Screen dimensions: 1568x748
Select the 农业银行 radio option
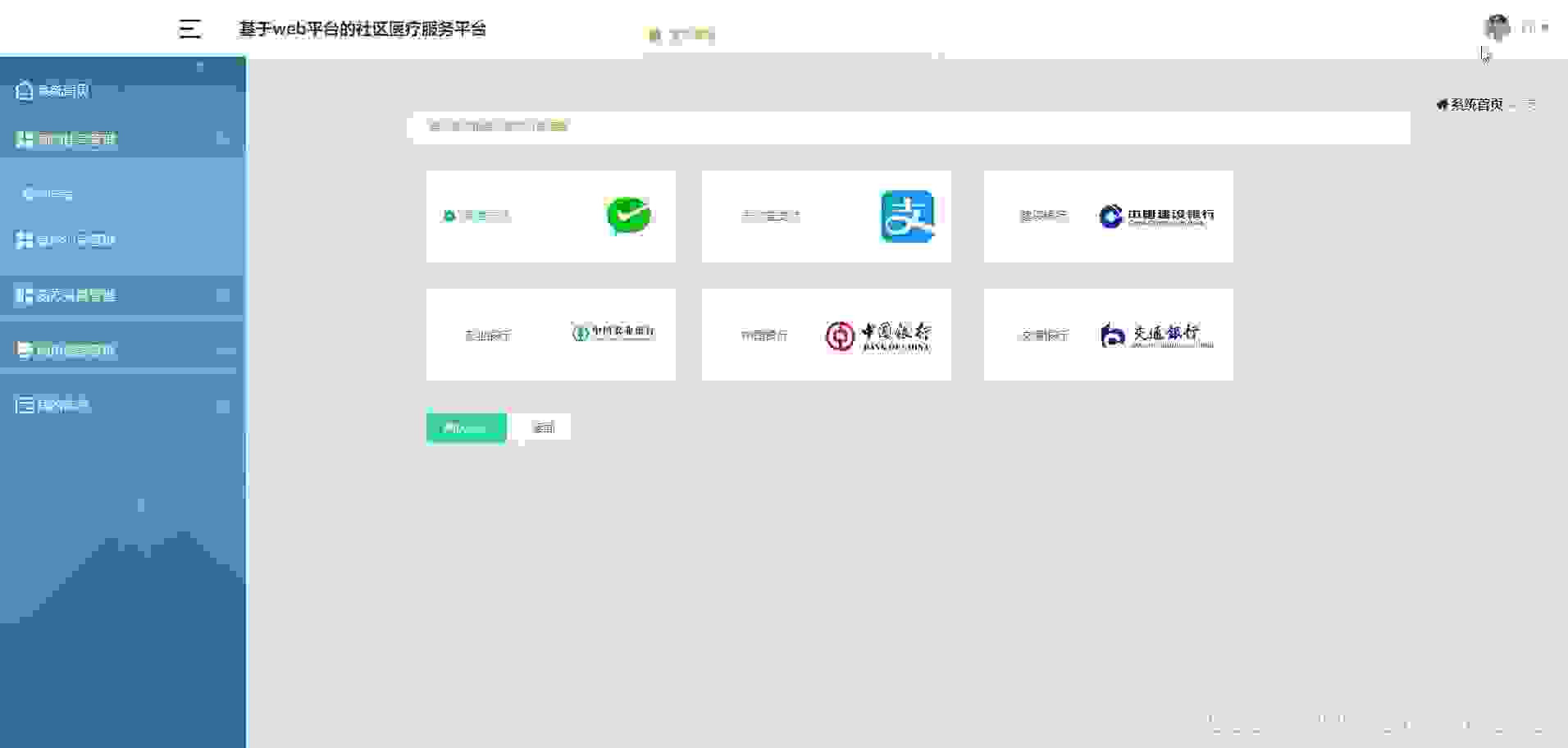click(x=488, y=335)
